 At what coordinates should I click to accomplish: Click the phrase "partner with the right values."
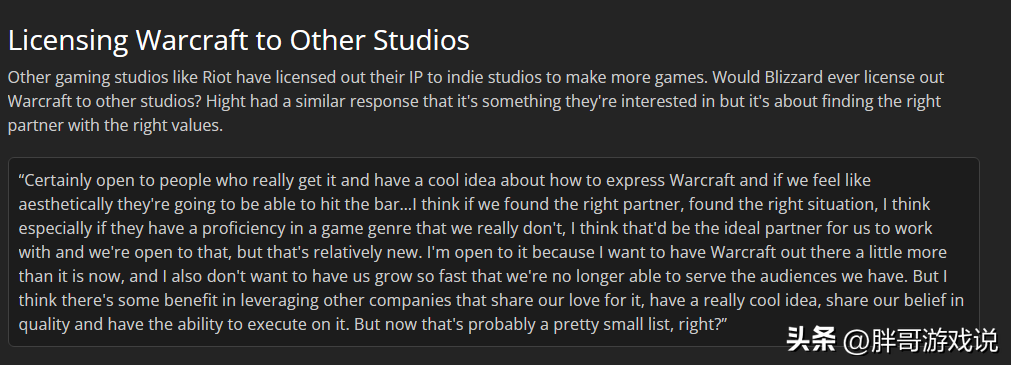pyautogui.click(x=115, y=125)
